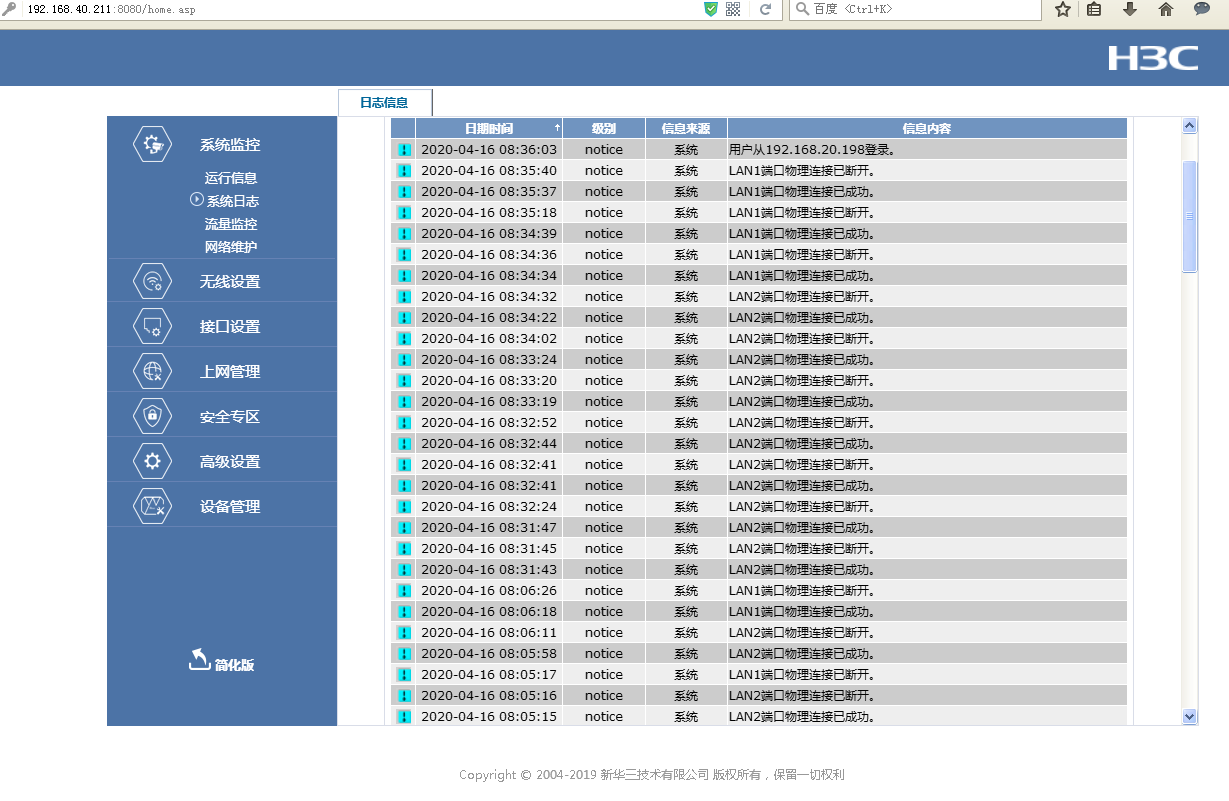Open 系统日志 submenu item

[x=233, y=201]
